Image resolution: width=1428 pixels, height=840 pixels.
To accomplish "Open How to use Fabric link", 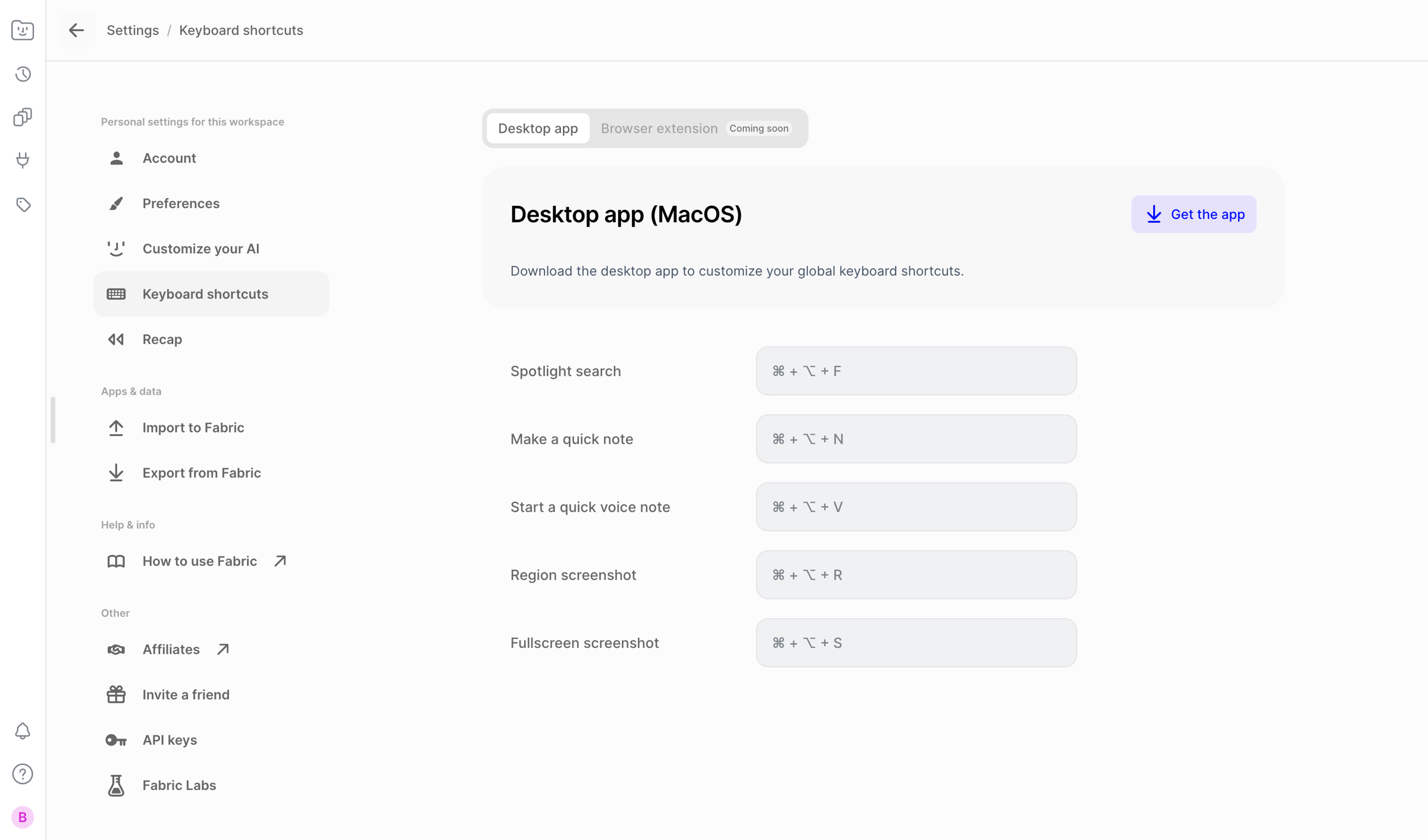I will click(211, 561).
